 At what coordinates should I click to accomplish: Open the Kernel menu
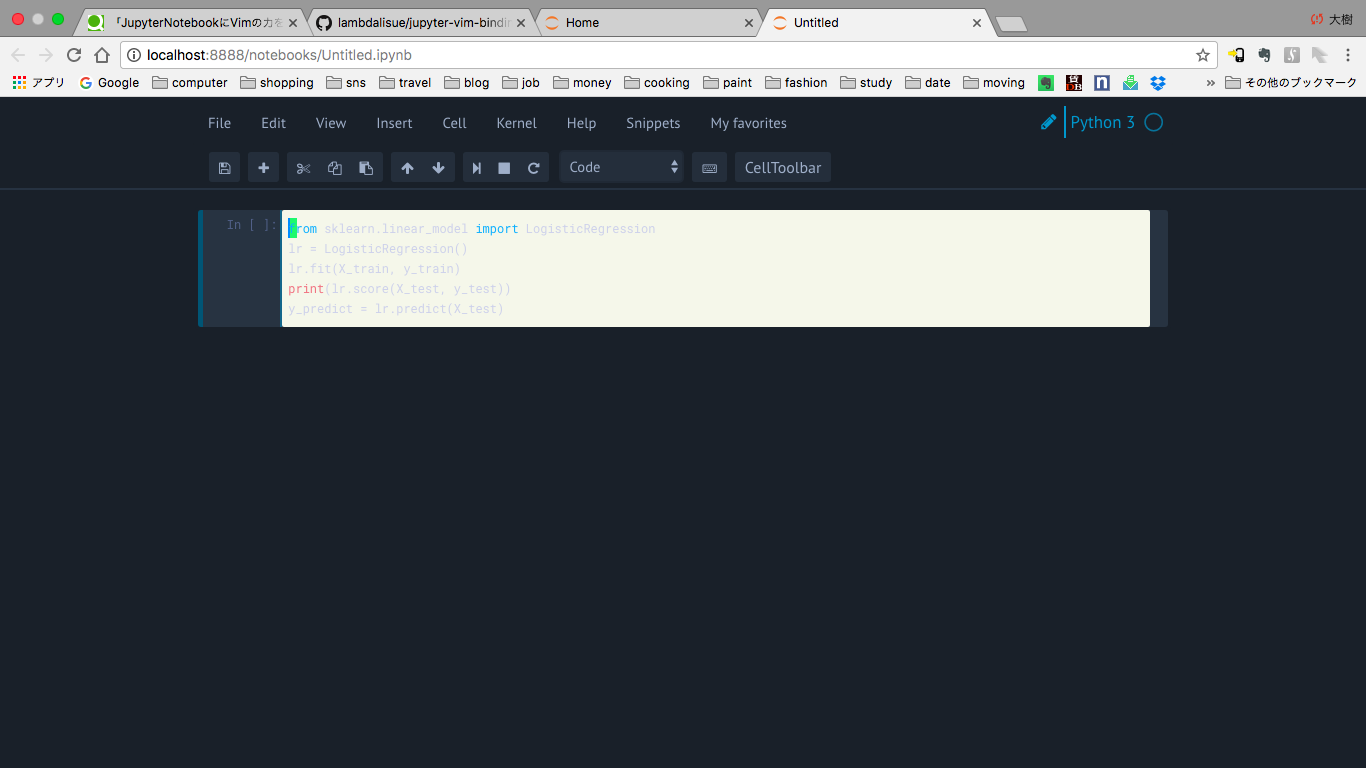point(516,123)
